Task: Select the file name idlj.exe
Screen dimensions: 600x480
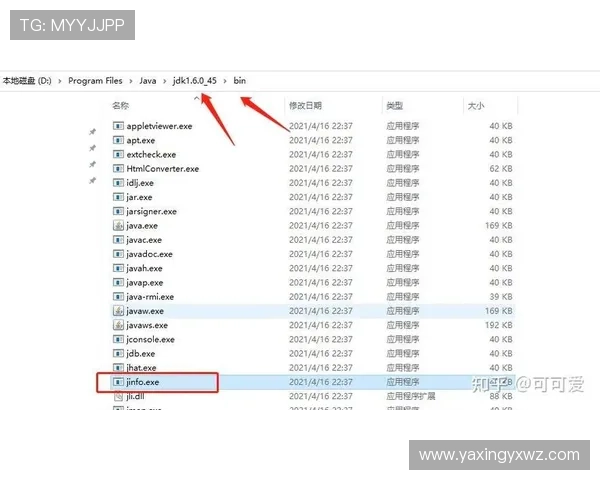Action: 140,183
